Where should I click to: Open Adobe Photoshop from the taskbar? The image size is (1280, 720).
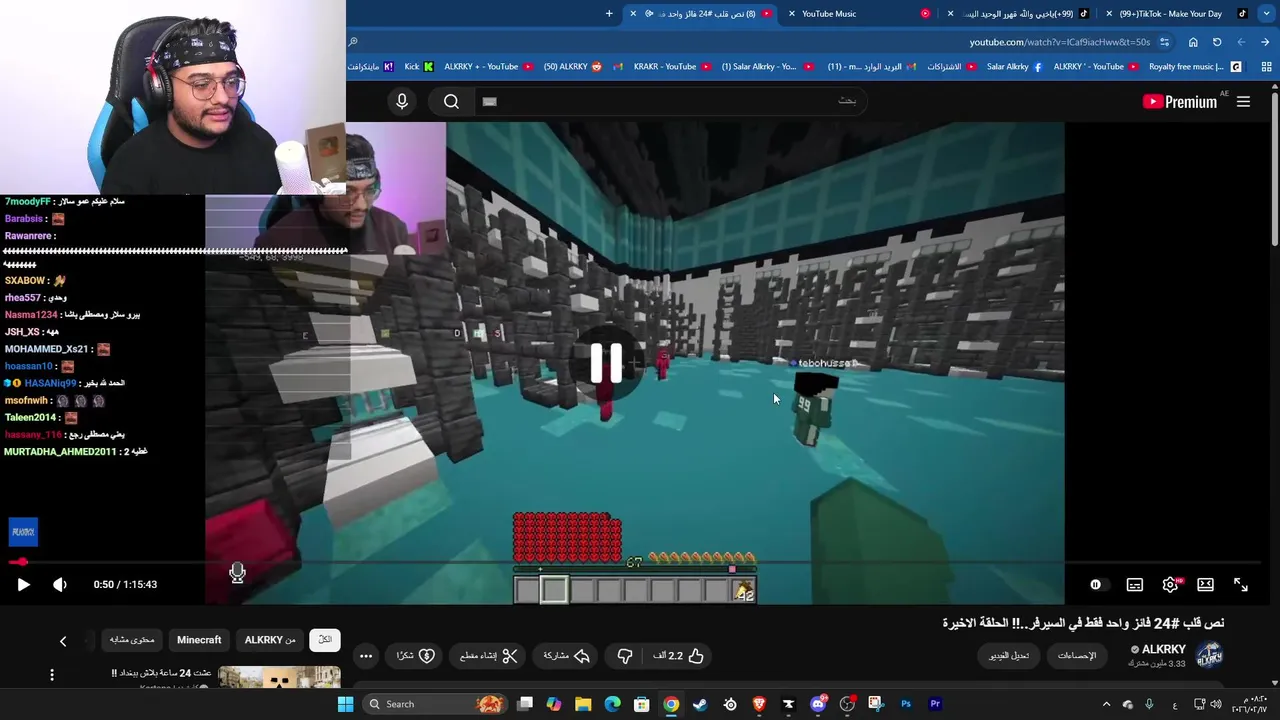pyautogui.click(x=906, y=704)
